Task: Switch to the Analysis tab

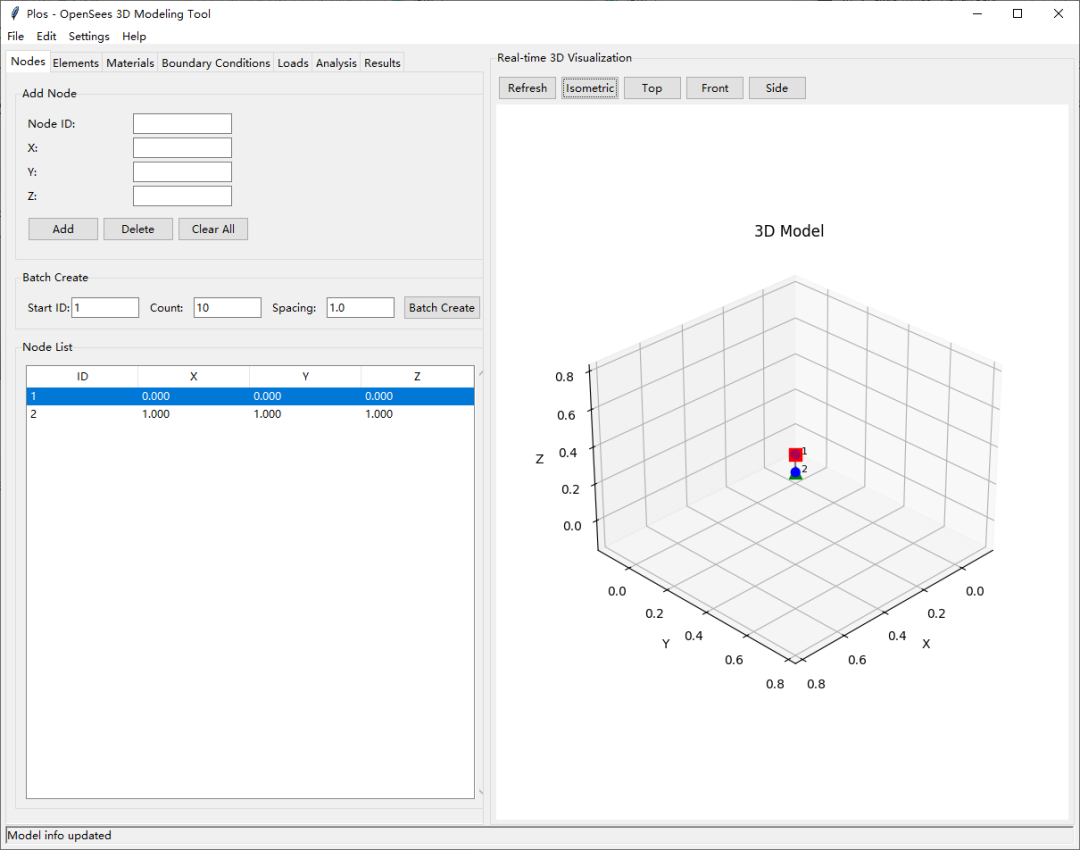Action: (336, 63)
